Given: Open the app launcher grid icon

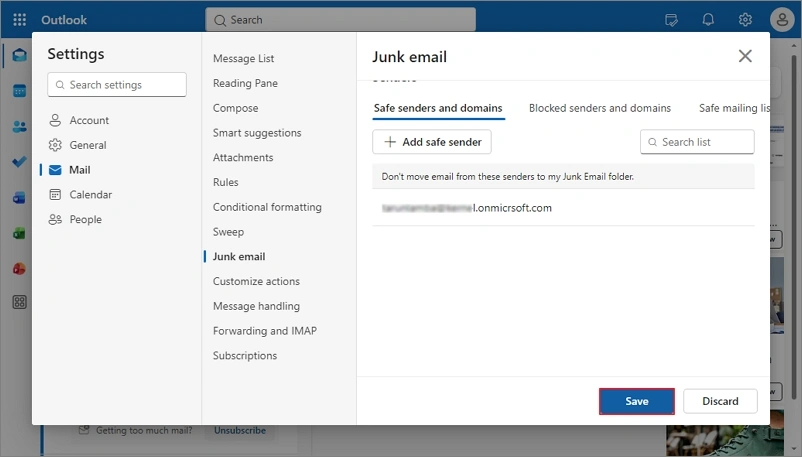Looking at the screenshot, I should 19,20.
